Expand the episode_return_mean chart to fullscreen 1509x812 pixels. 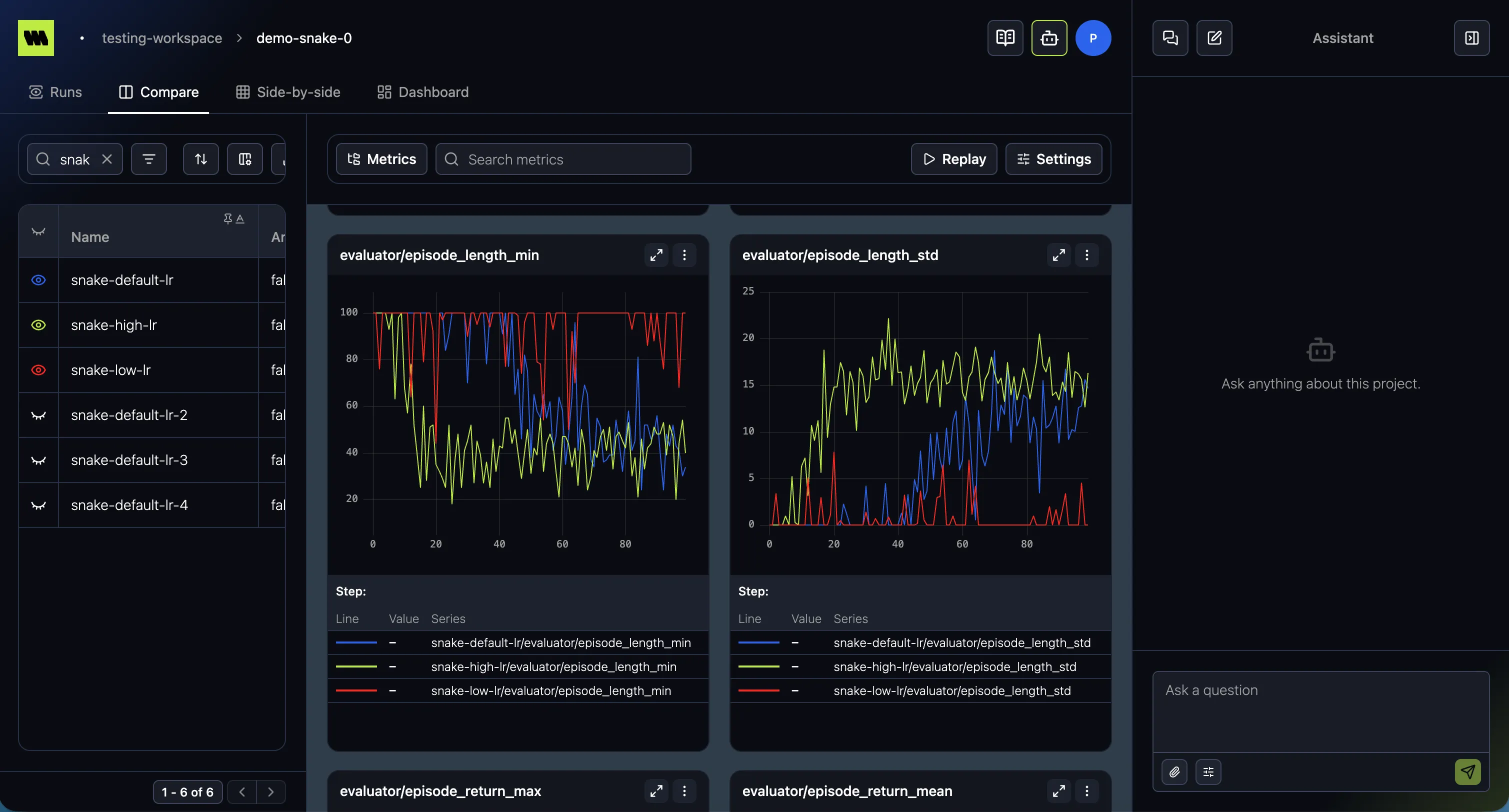coord(1058,791)
